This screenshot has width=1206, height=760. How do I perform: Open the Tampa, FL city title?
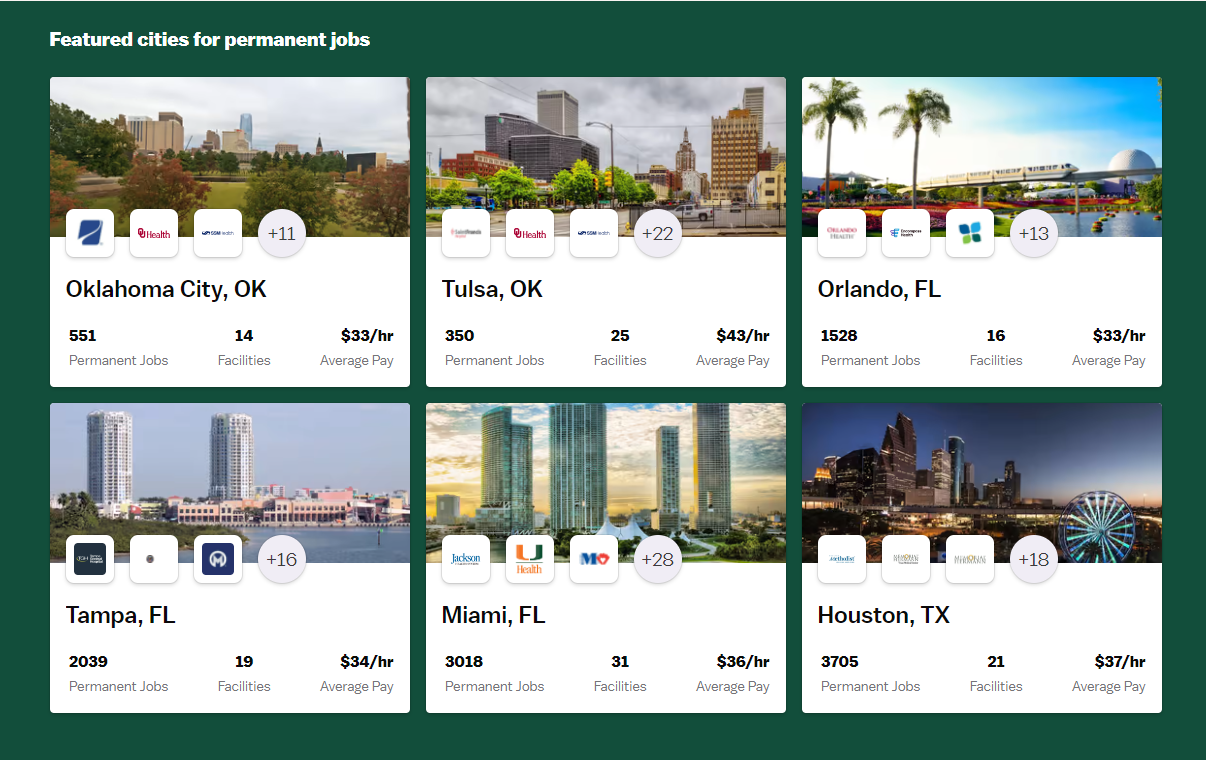coord(121,615)
